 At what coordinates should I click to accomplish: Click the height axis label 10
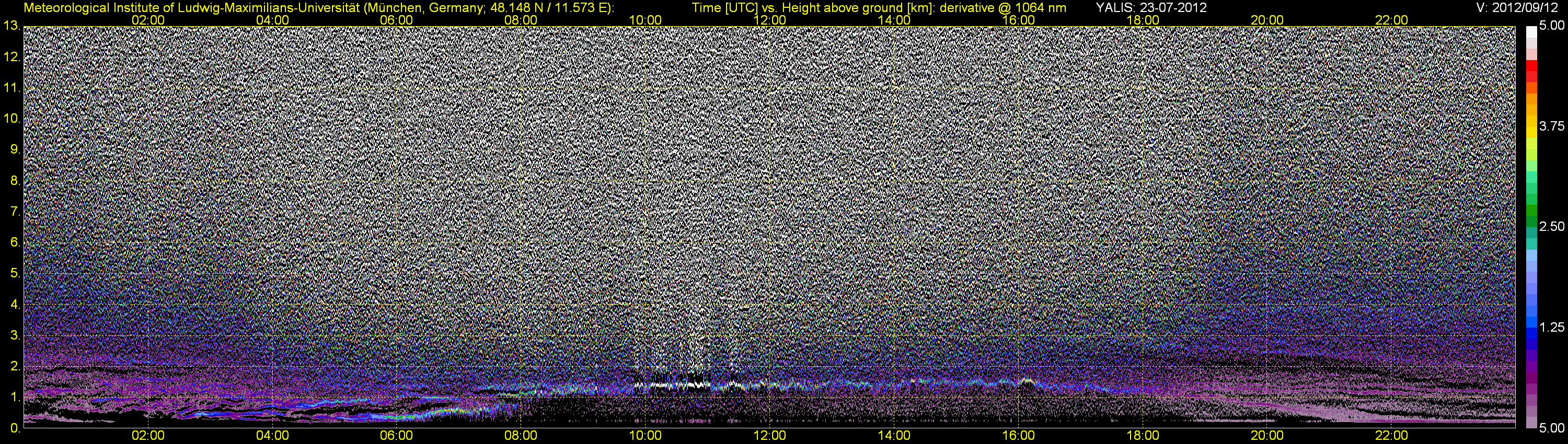click(11, 119)
